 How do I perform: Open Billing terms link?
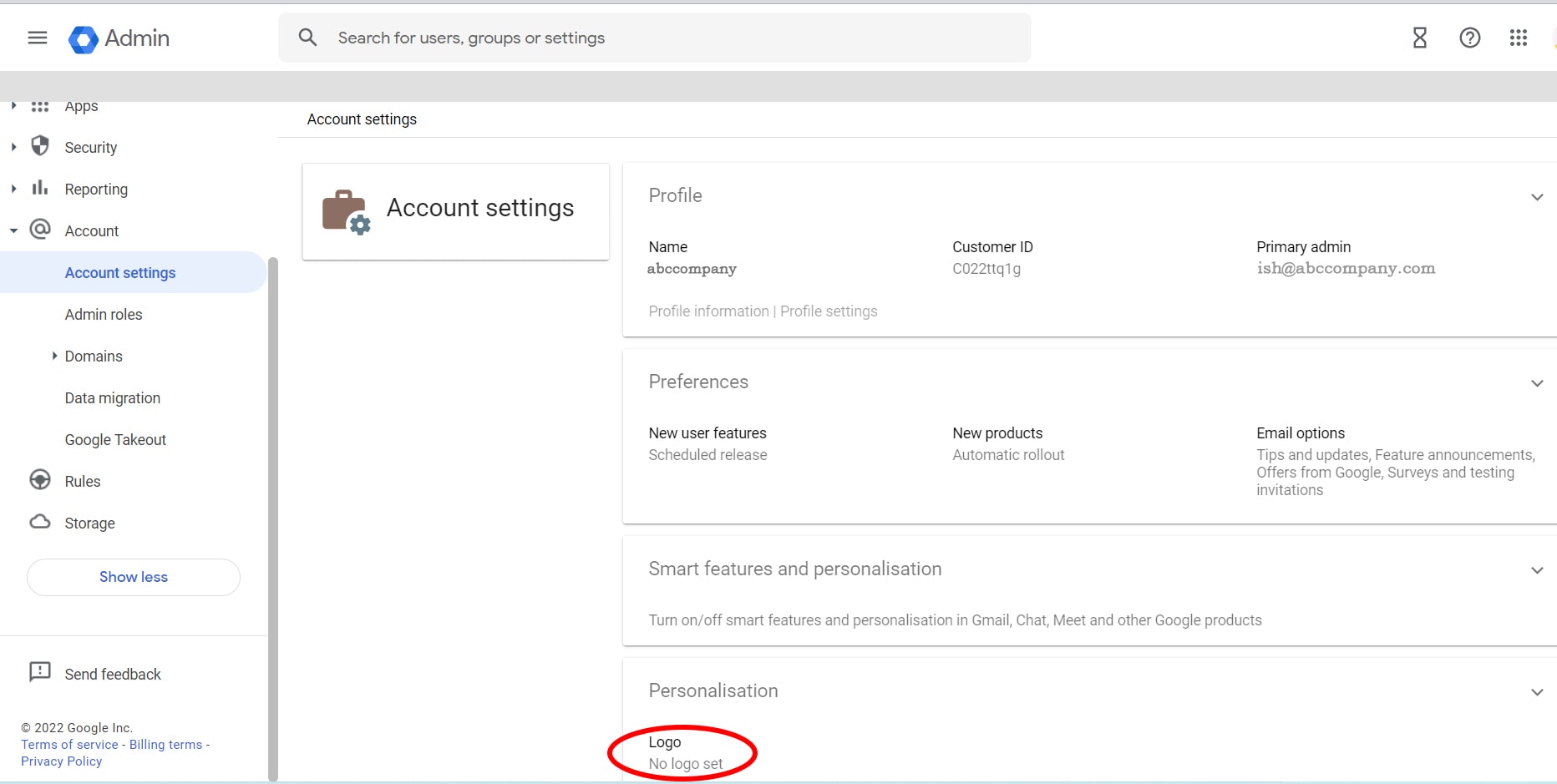tap(165, 745)
